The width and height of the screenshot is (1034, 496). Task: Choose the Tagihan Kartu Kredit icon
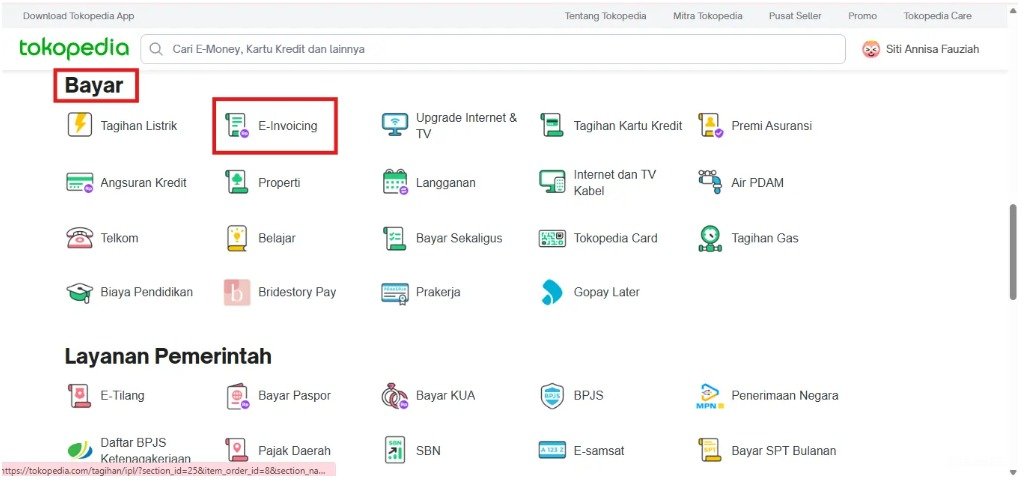tap(552, 125)
